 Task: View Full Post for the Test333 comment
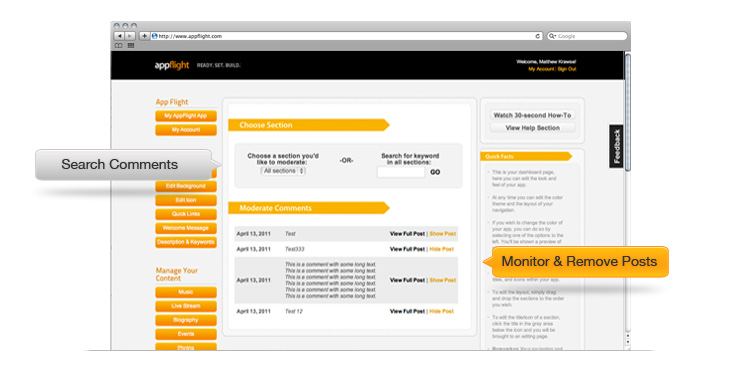pos(407,249)
